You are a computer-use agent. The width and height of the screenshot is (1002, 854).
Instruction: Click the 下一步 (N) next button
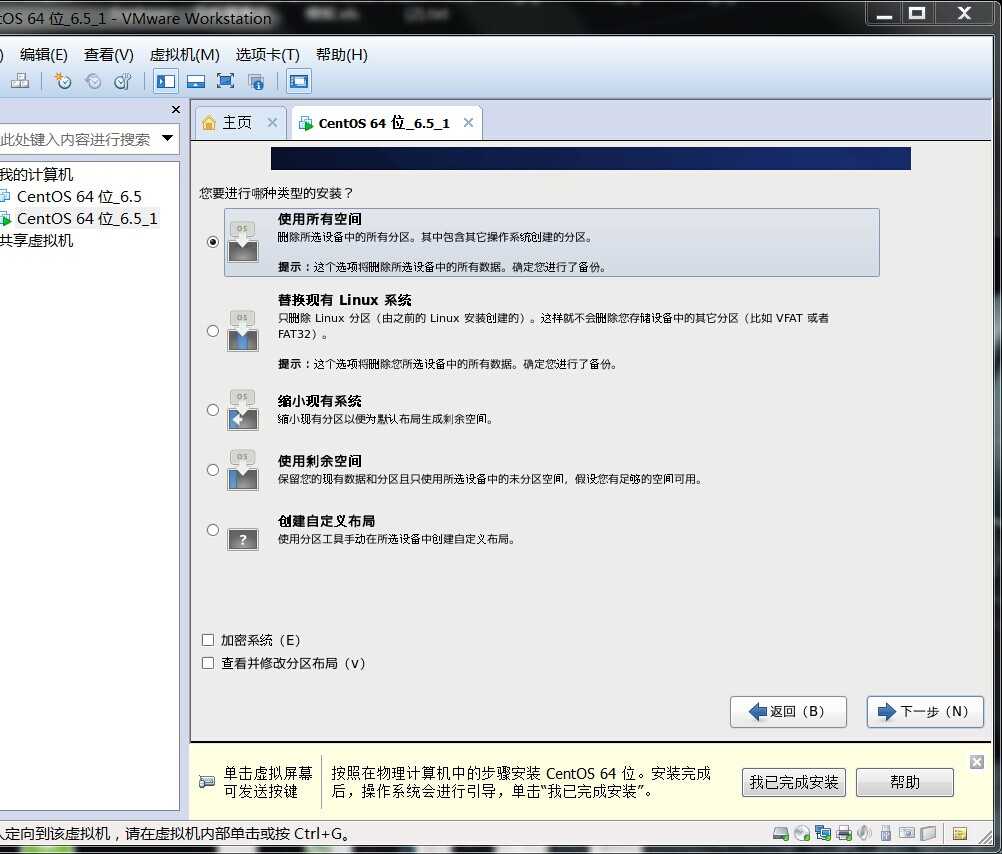(x=925, y=711)
